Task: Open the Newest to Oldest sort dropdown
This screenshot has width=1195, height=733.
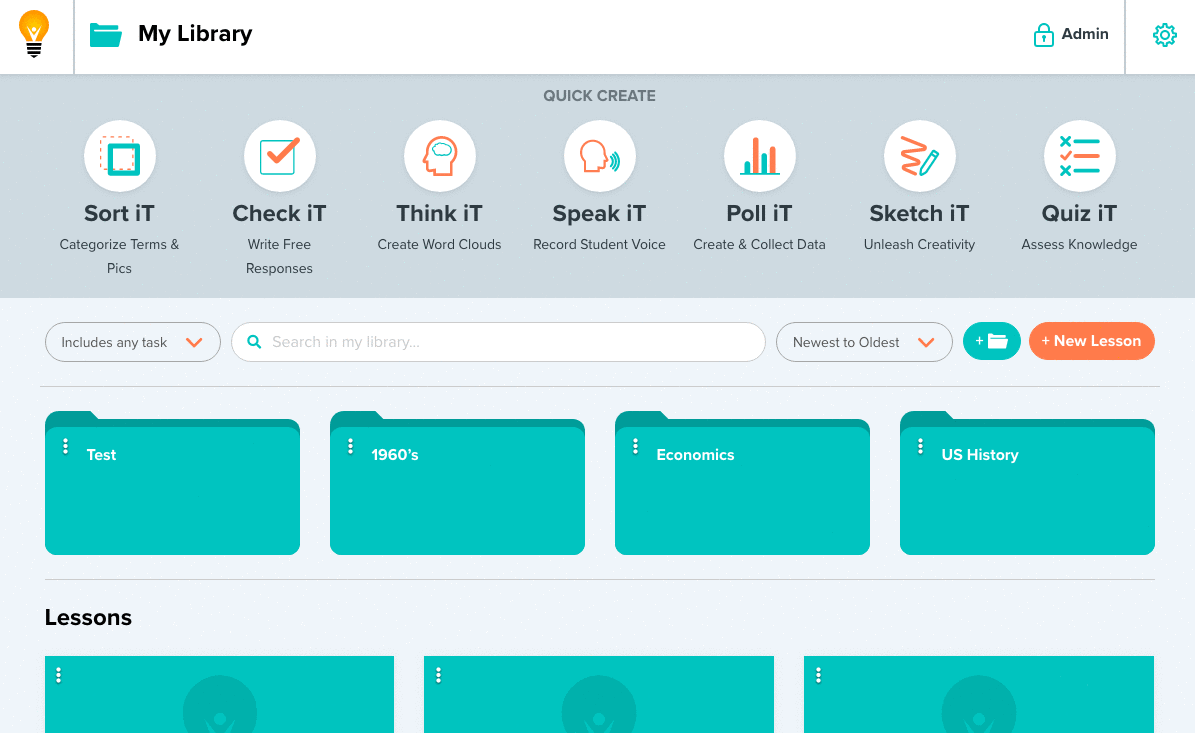Action: click(864, 342)
